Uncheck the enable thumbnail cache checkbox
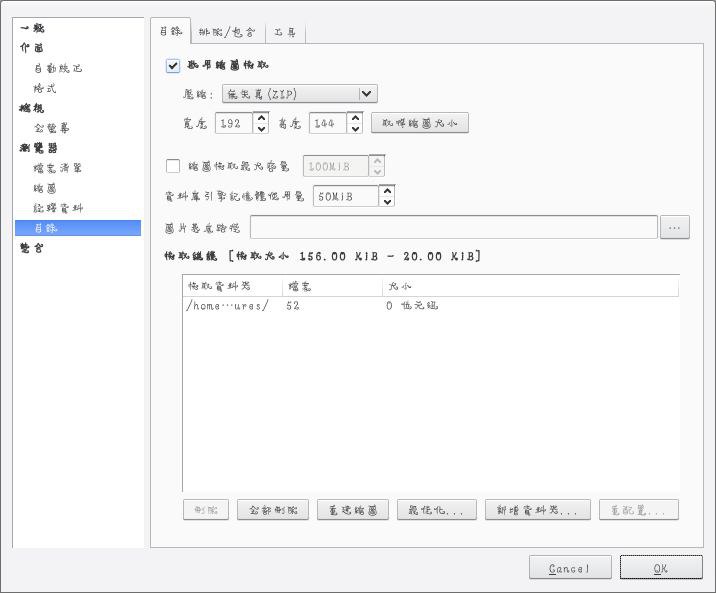Image resolution: width=716 pixels, height=593 pixels. point(173,66)
